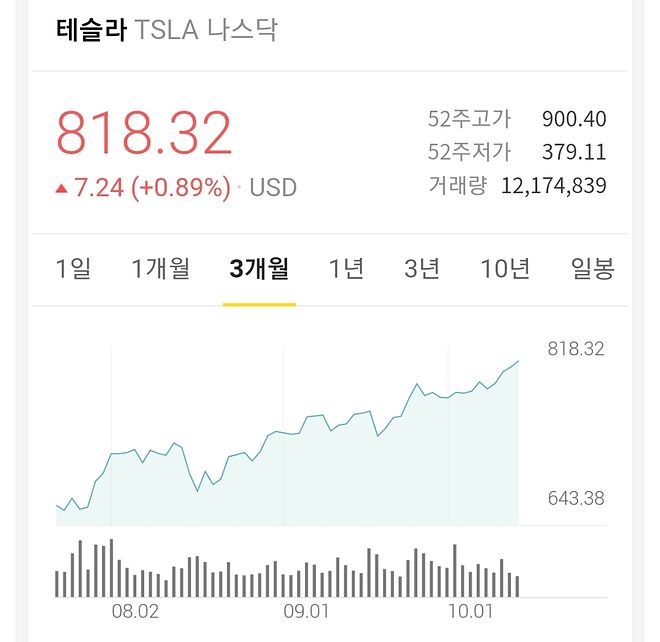Click the large 818.32 current price
660x642 pixels.
[144, 134]
